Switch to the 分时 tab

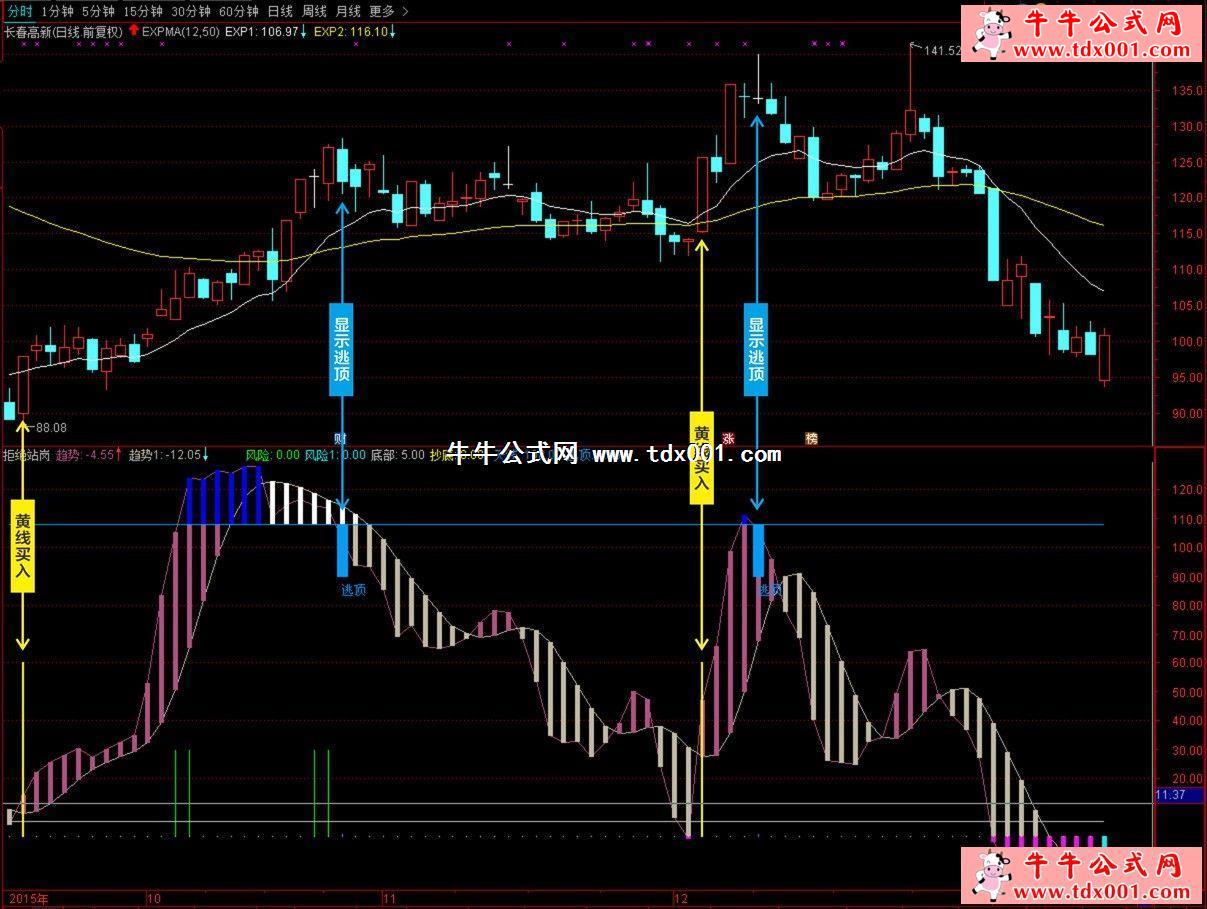pos(19,12)
